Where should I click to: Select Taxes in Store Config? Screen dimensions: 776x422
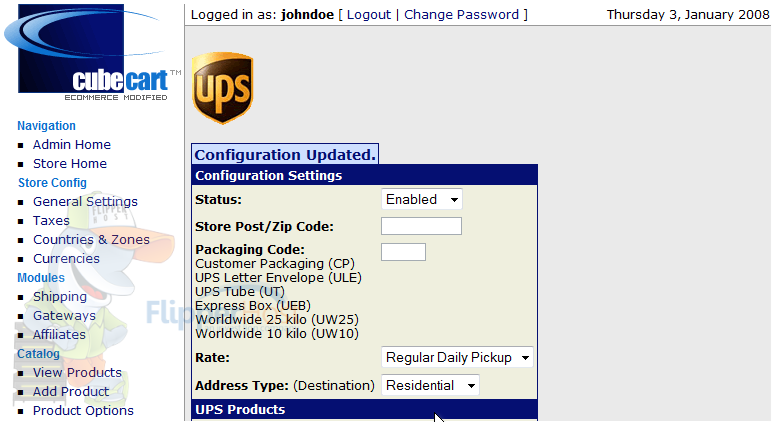(x=51, y=221)
